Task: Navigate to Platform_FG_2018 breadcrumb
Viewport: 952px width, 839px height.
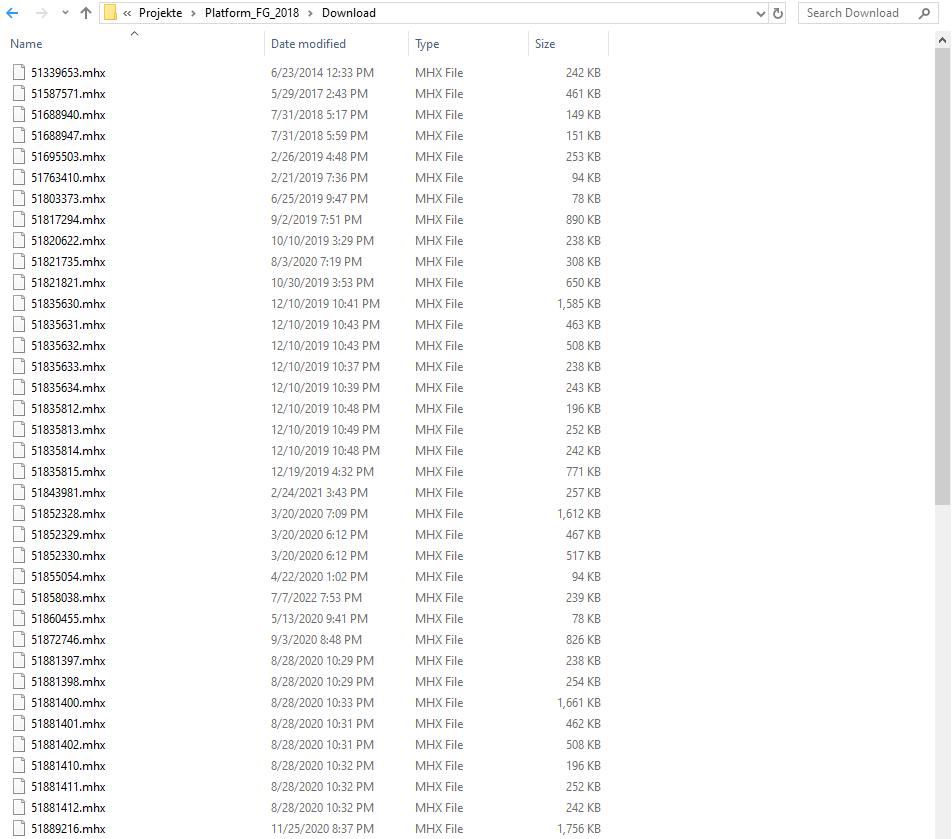Action: click(252, 13)
